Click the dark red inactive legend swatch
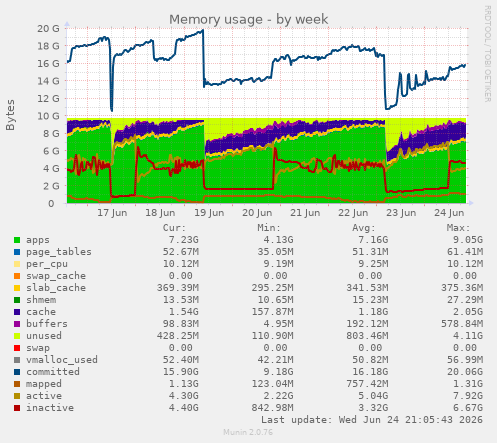This screenshot has width=497, height=443. (x=17, y=408)
